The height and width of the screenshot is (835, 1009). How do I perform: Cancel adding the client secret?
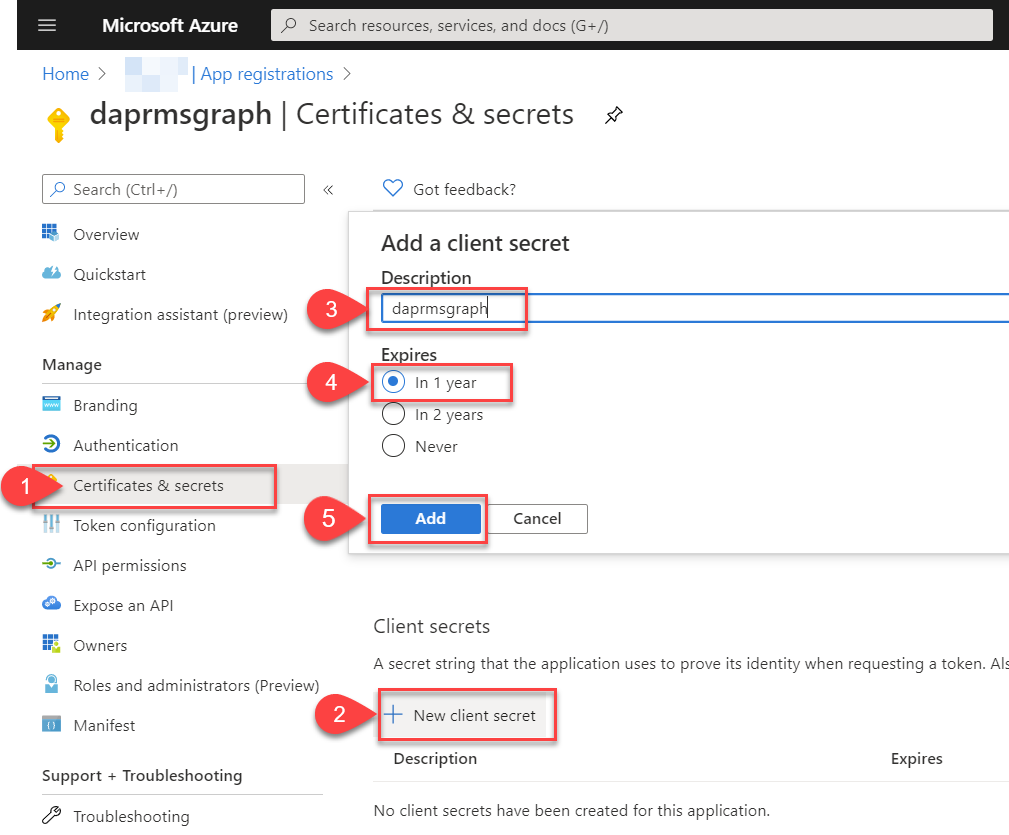click(537, 518)
